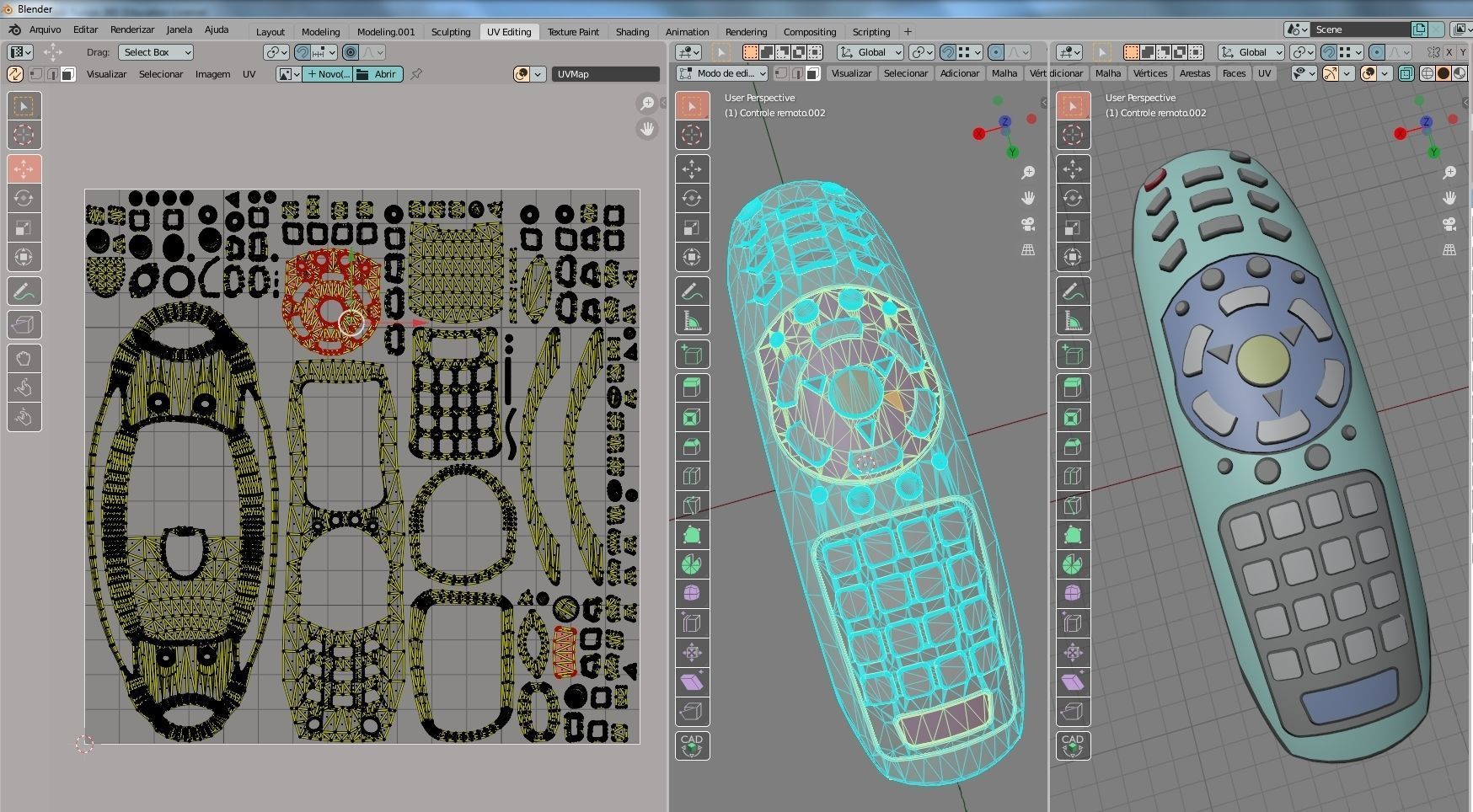1473x812 pixels.
Task: Click the pin icon next to Abrir
Action: 415,73
